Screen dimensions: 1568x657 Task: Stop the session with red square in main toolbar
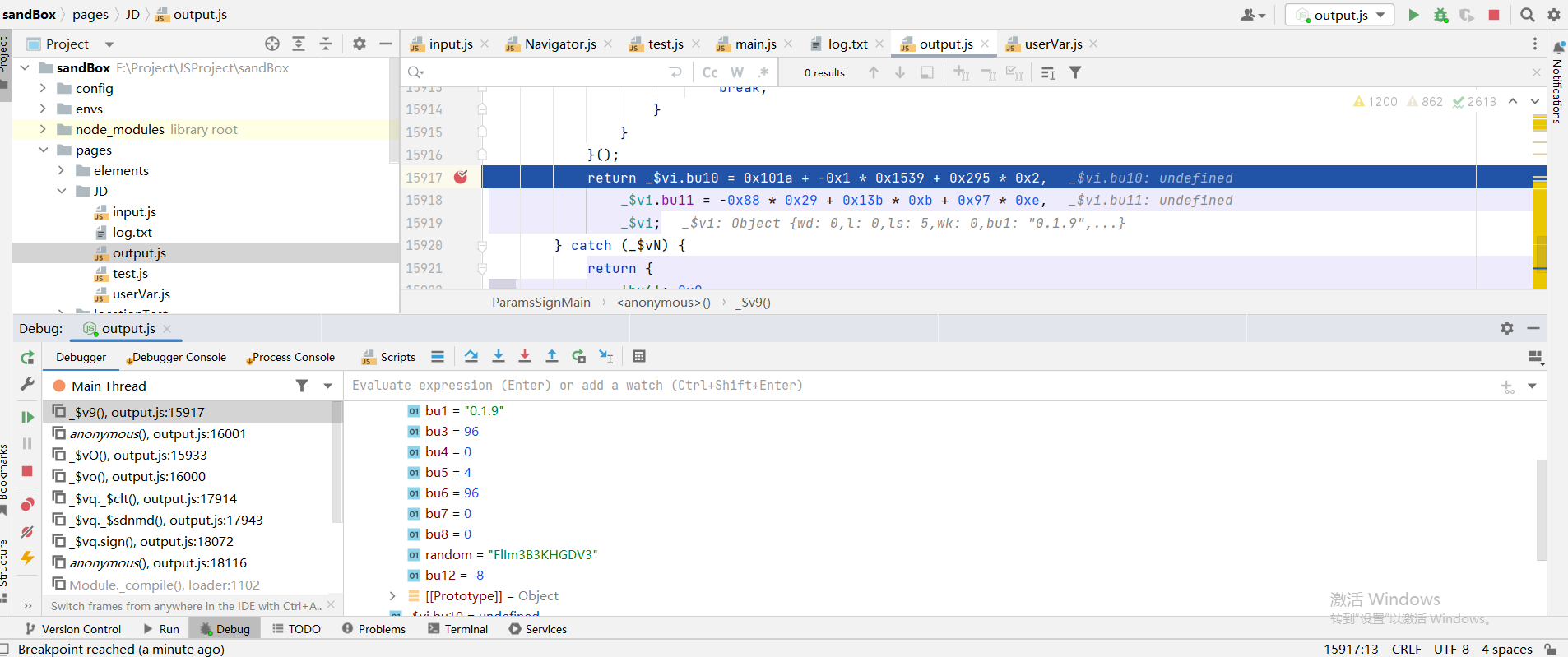1494,15
